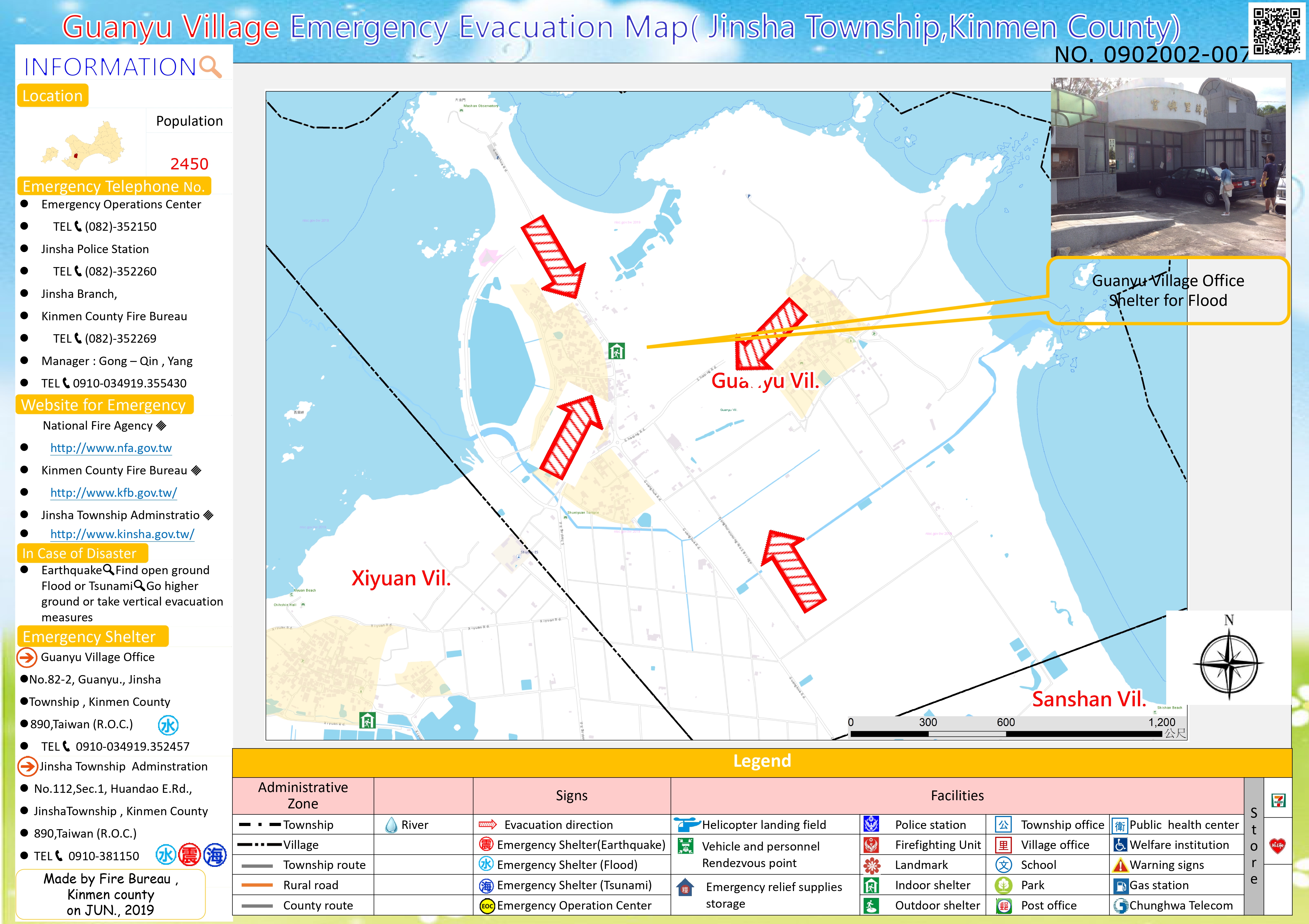Click the Location section heading
1309x924 pixels.
coord(52,96)
